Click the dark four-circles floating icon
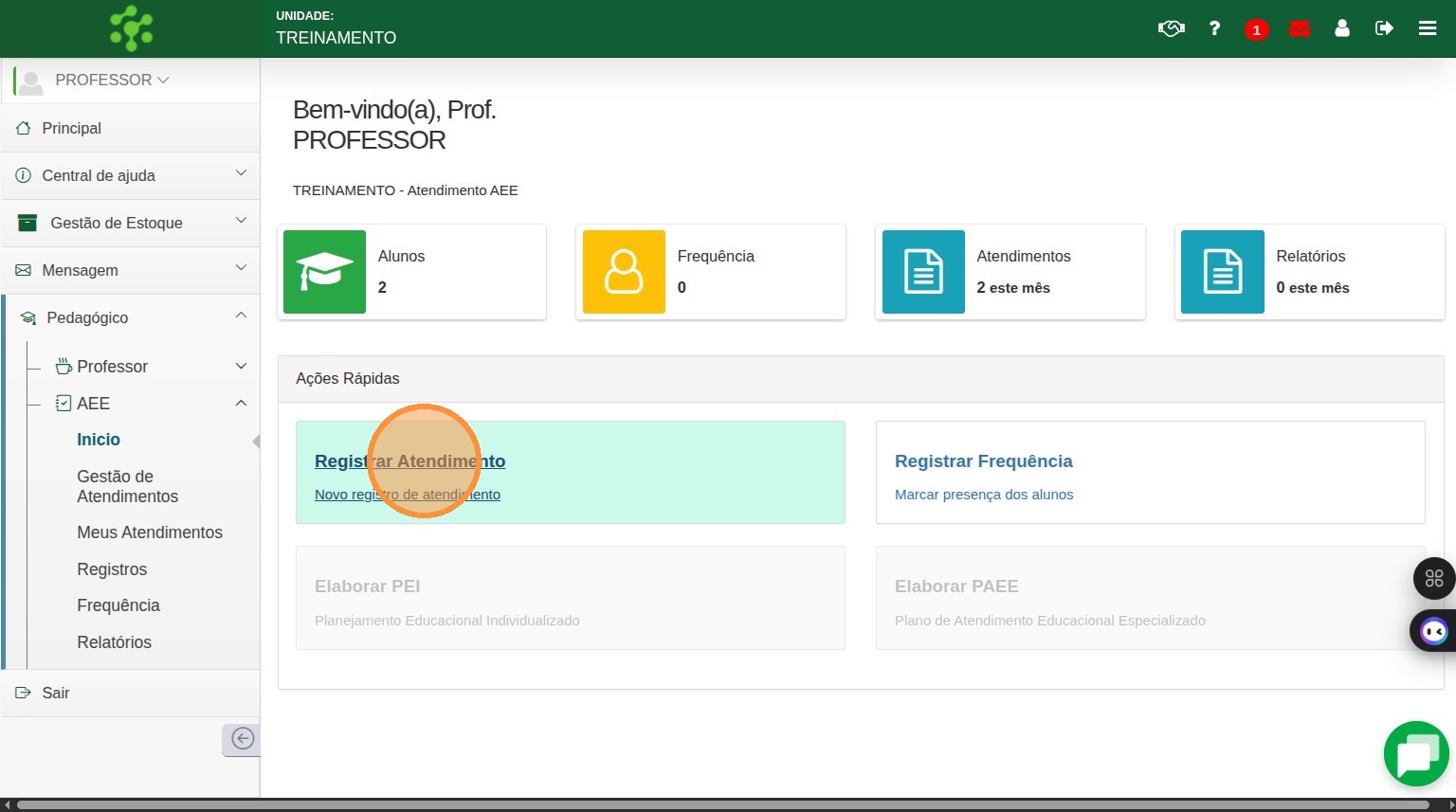1456x812 pixels. [1434, 578]
